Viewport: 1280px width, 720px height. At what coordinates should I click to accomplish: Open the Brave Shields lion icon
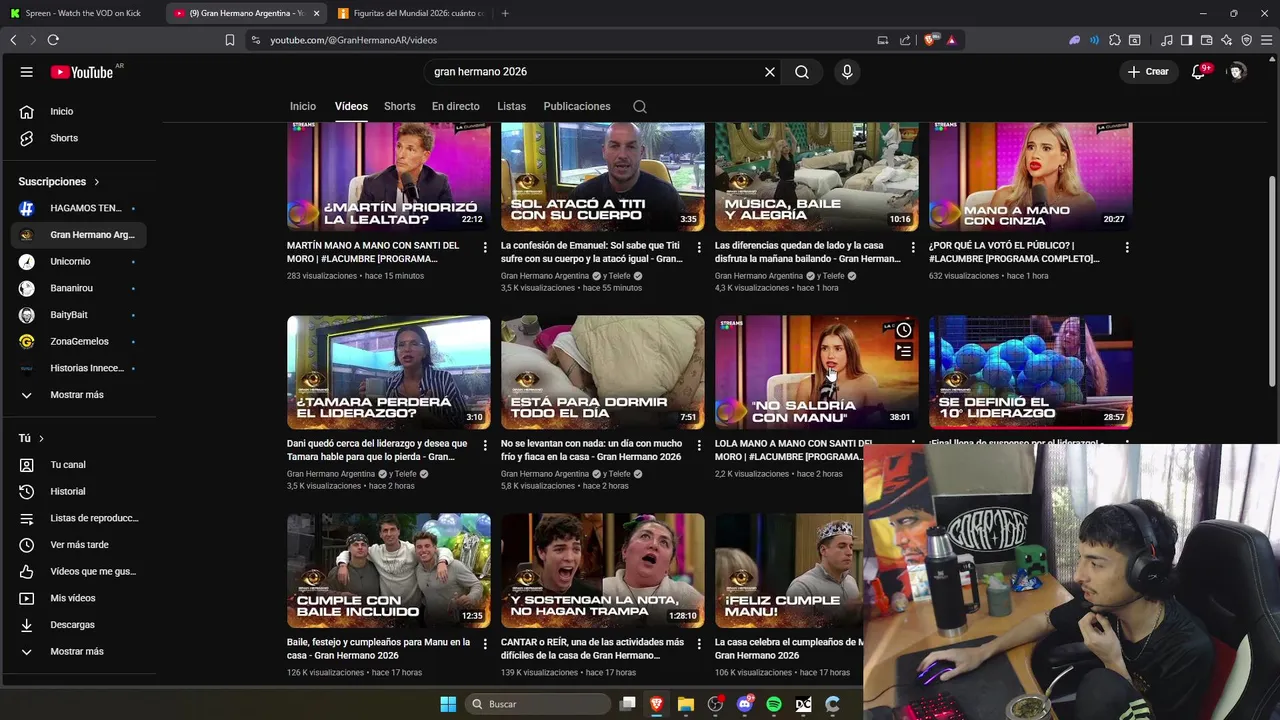[930, 40]
